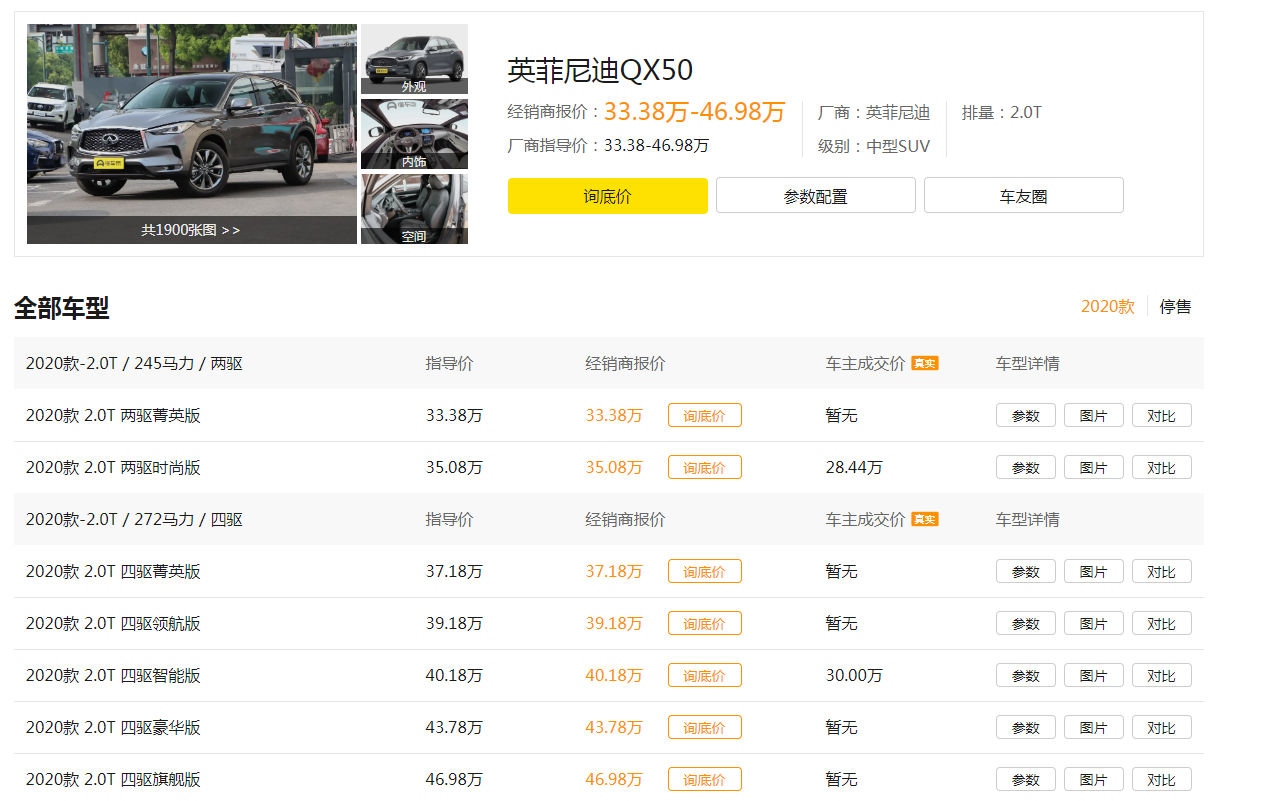This screenshot has height=801, width=1264.
Task: Click the 全部车型 section heading
Action: tap(61, 308)
